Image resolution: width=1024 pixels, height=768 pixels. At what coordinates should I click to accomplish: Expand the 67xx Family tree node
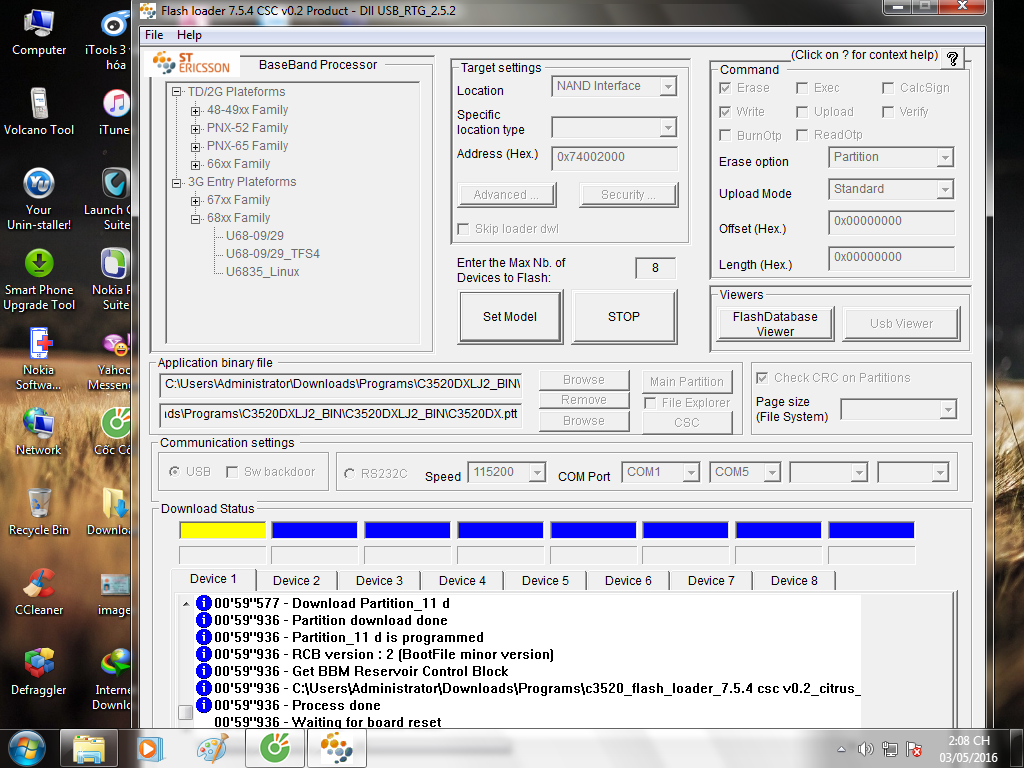click(196, 200)
